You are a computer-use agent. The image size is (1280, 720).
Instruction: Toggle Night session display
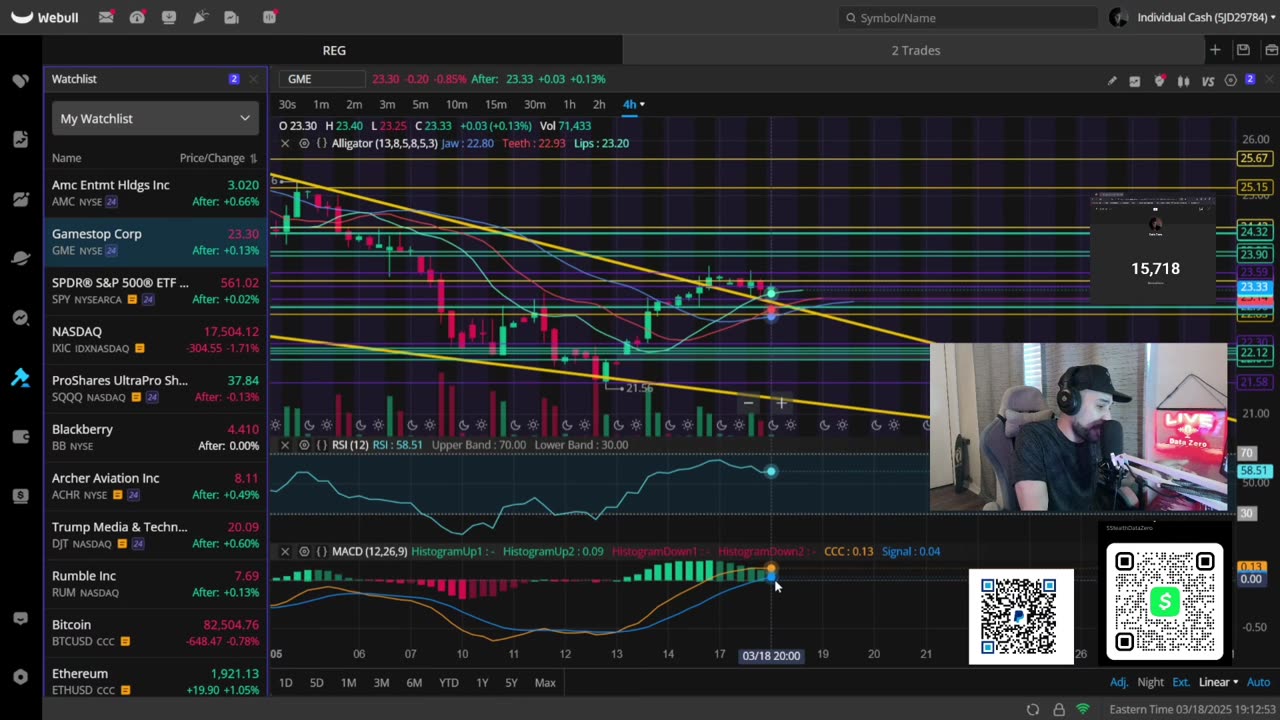click(1151, 682)
